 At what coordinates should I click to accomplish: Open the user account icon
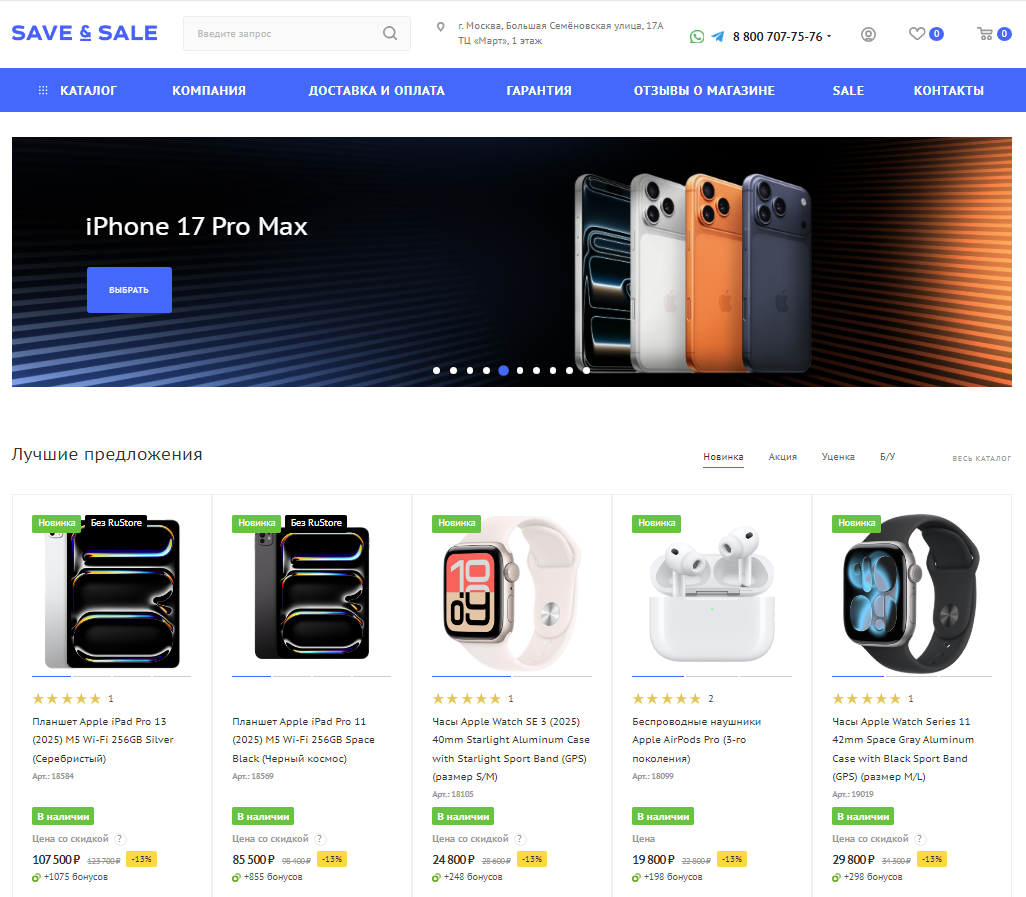[x=868, y=35]
